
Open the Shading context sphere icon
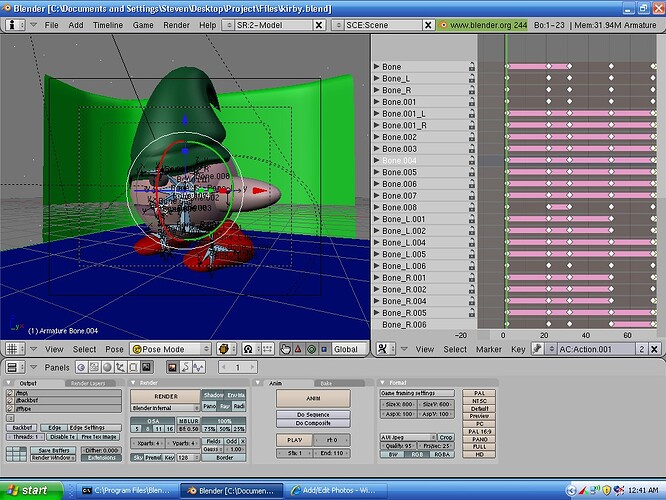click(x=107, y=367)
